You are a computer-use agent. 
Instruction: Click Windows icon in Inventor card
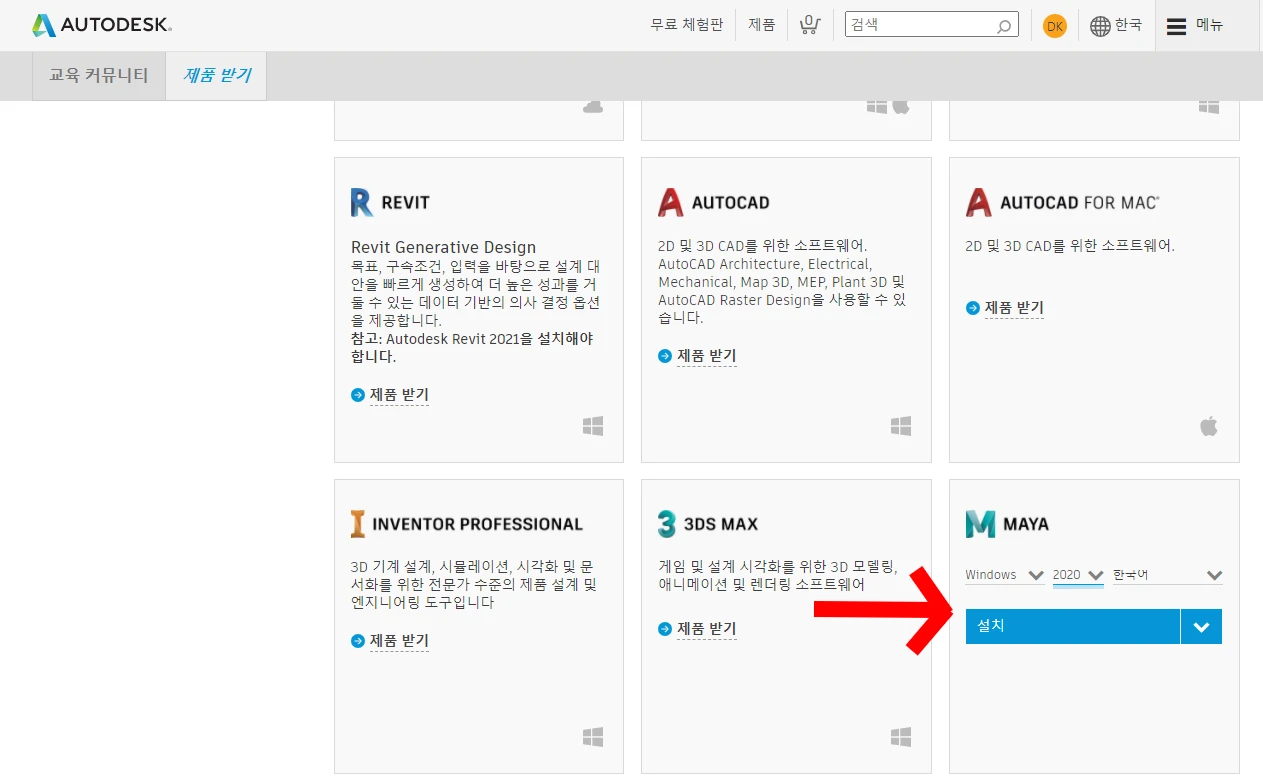point(593,737)
